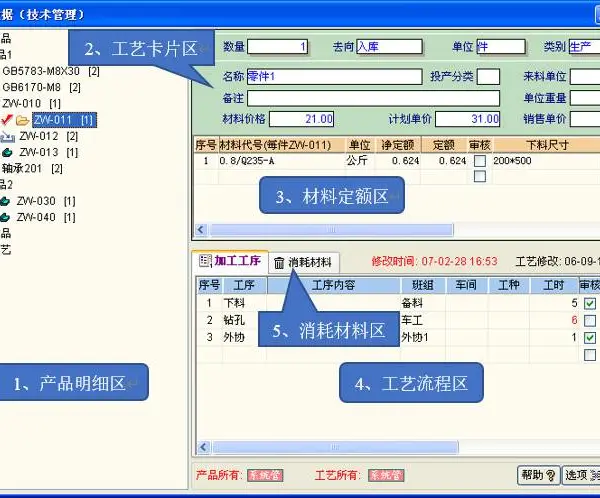Click the 帮助 help button
The height and width of the screenshot is (498, 600).
pyautogui.click(x=538, y=475)
